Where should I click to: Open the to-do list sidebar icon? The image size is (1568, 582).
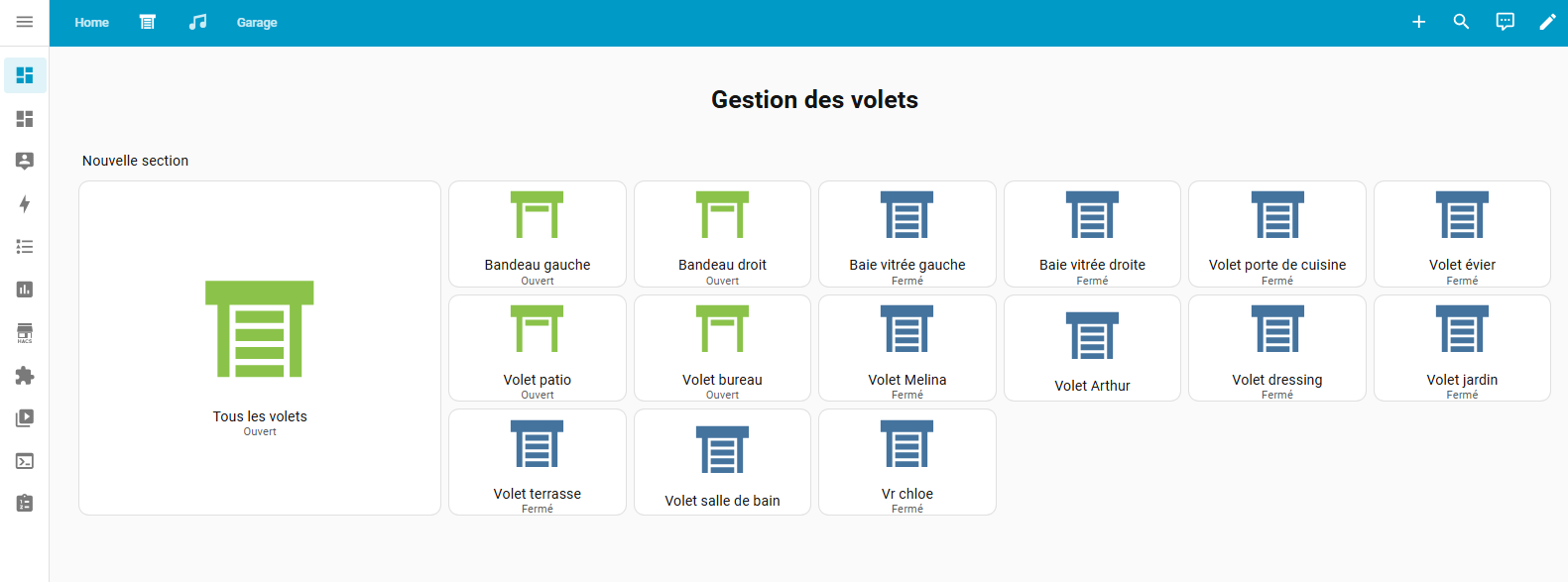[x=25, y=247]
